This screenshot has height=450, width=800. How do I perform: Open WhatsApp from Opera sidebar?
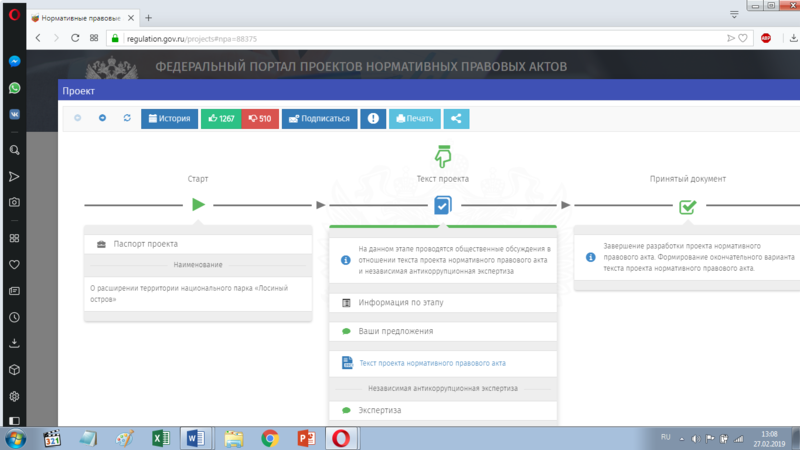15,88
